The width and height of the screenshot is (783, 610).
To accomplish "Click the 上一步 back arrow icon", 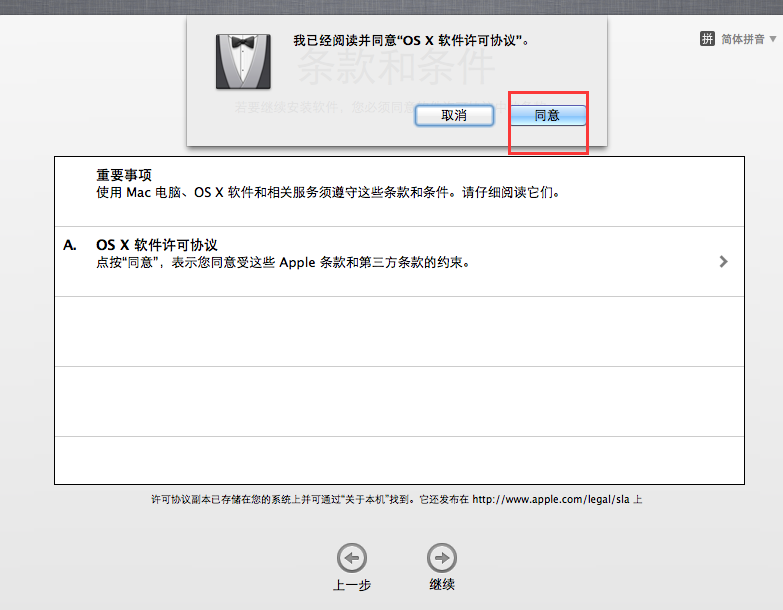I will (x=352, y=558).
